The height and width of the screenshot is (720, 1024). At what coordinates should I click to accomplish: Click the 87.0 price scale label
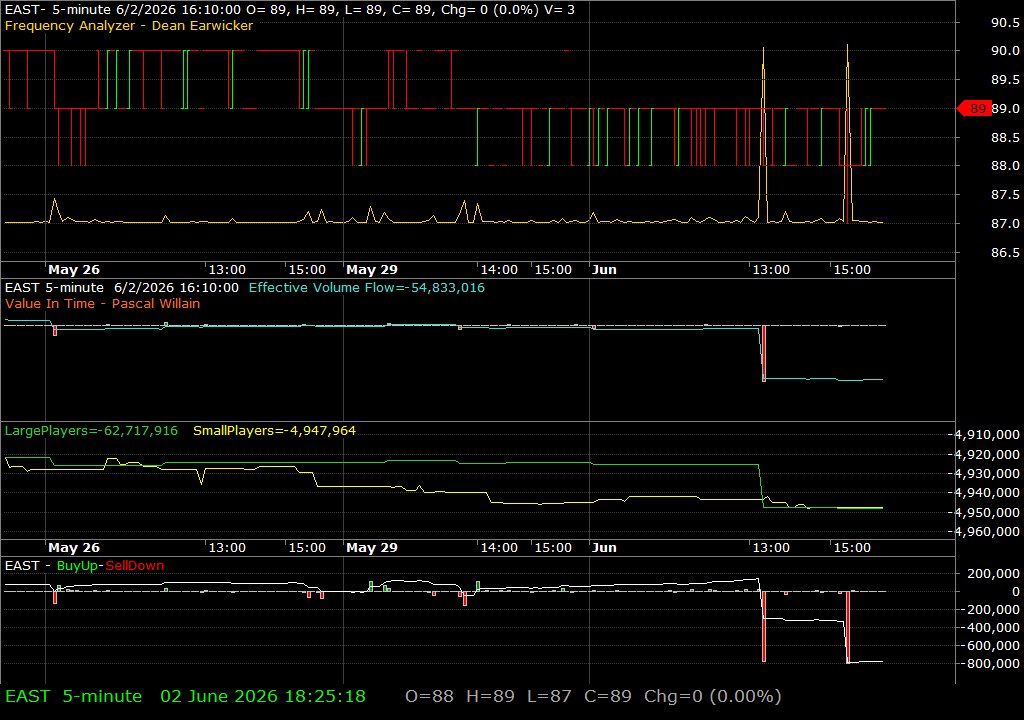tap(1005, 223)
